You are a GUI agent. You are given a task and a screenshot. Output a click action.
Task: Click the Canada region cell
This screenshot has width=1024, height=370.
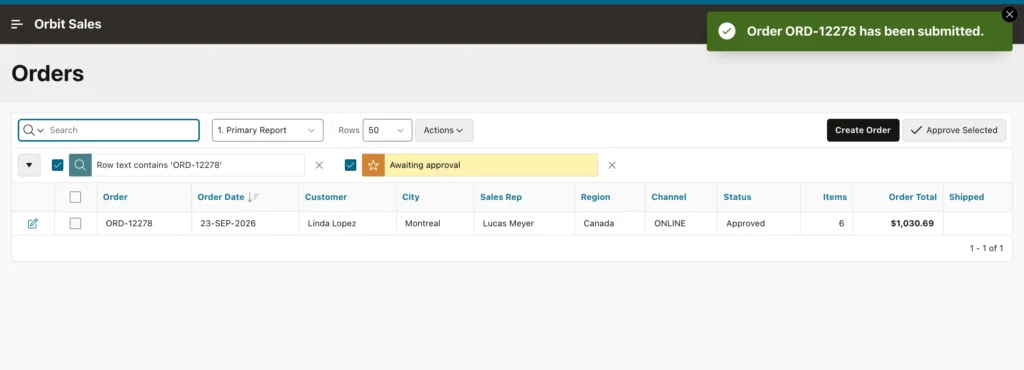[x=599, y=223]
